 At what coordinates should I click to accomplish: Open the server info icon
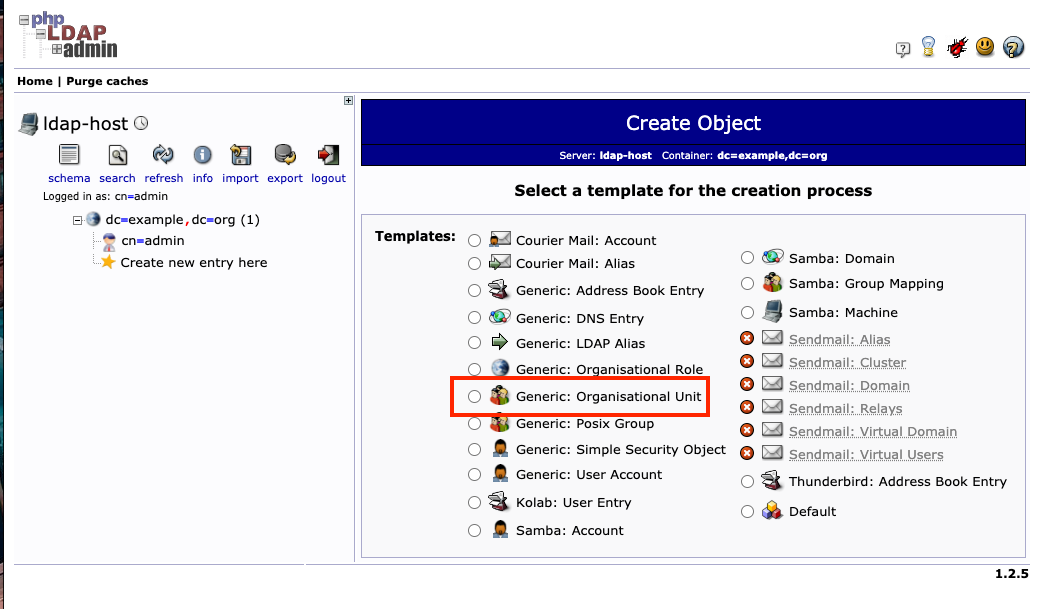tap(202, 155)
